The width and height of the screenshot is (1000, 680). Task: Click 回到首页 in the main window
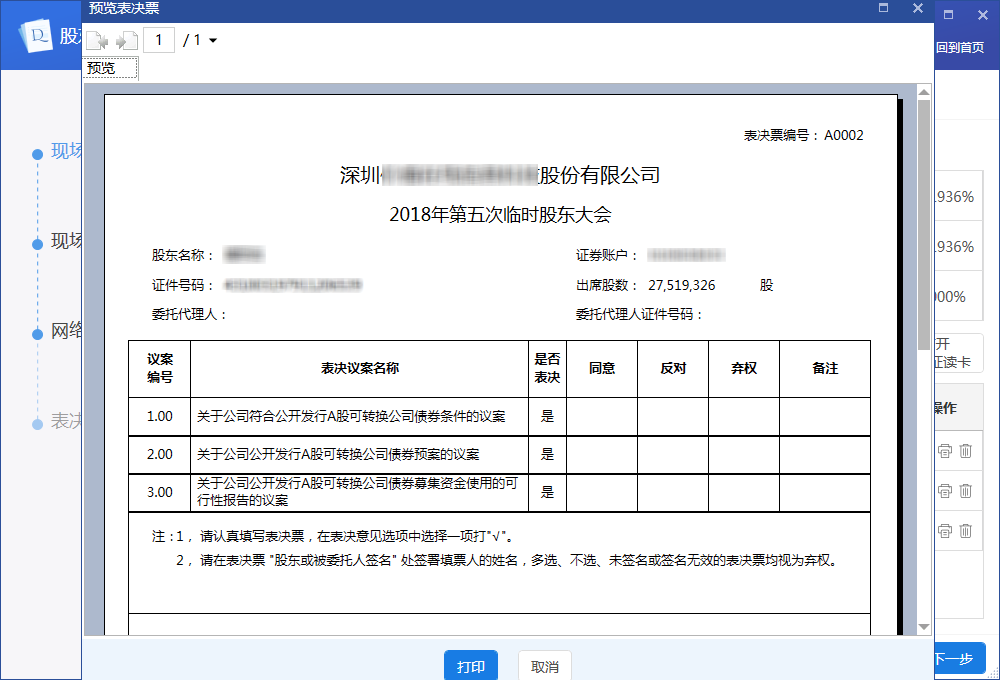pos(960,48)
